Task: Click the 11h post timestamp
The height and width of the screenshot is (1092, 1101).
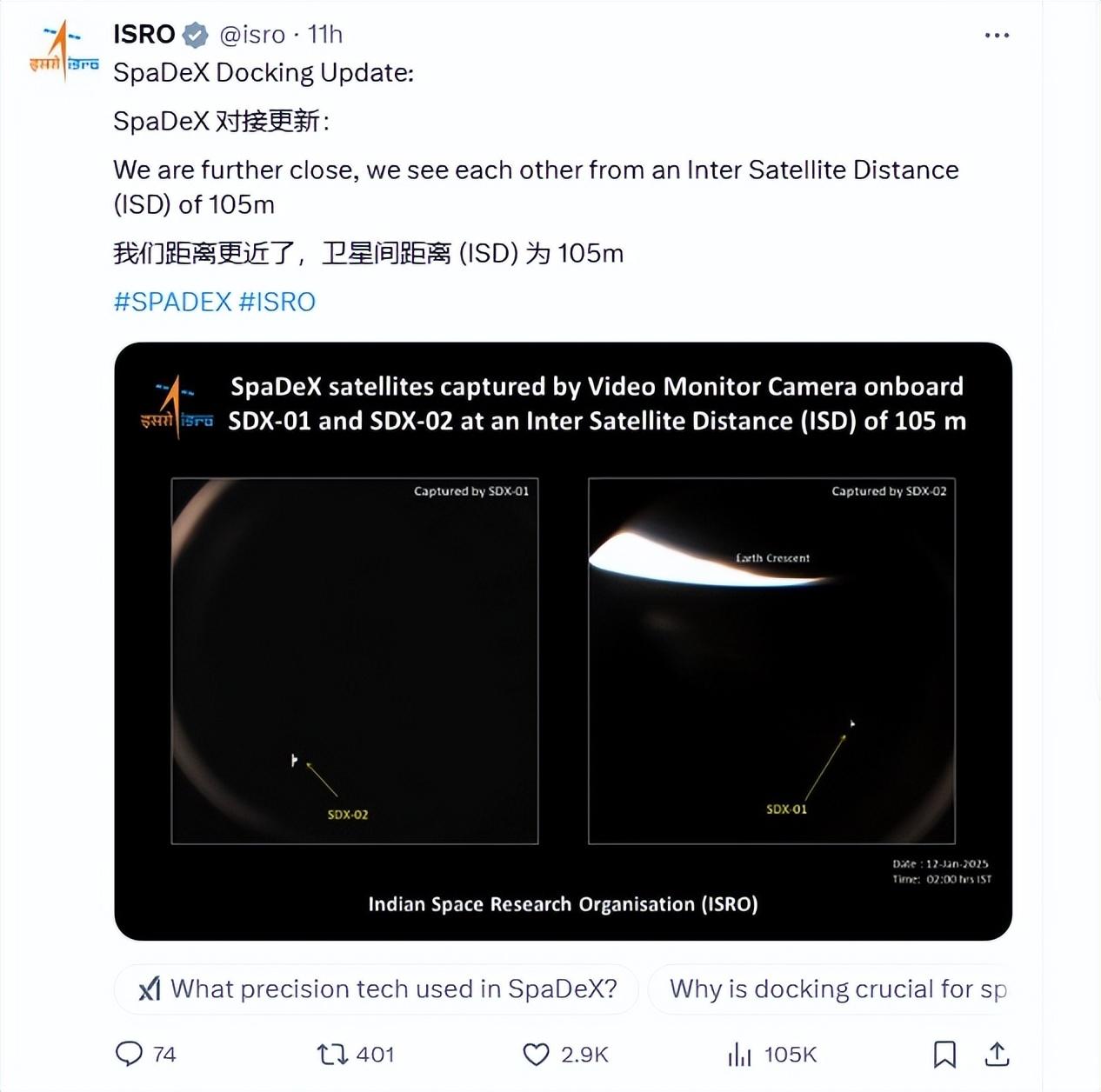Action: point(325,35)
